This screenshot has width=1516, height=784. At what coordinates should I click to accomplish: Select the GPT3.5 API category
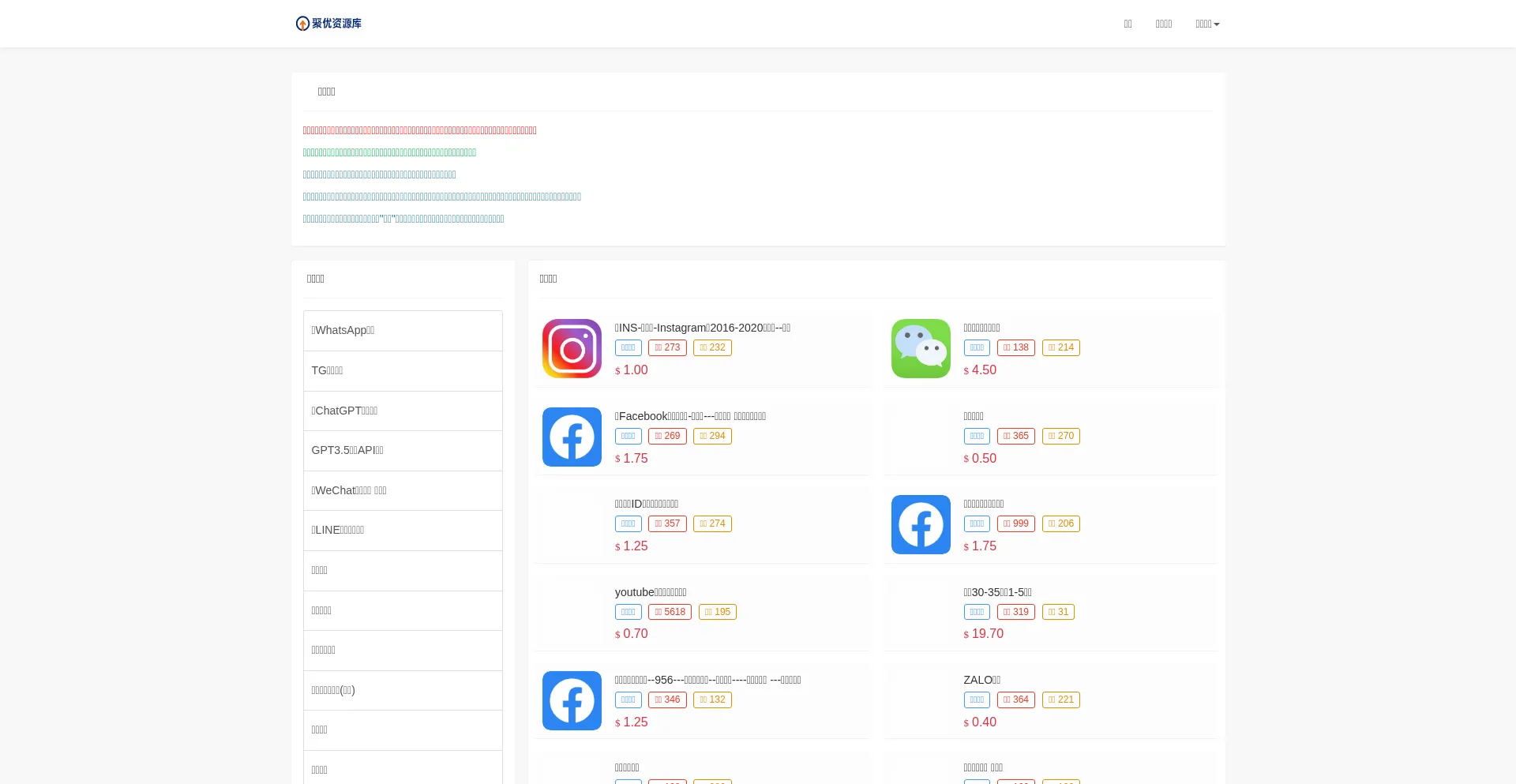coord(403,451)
